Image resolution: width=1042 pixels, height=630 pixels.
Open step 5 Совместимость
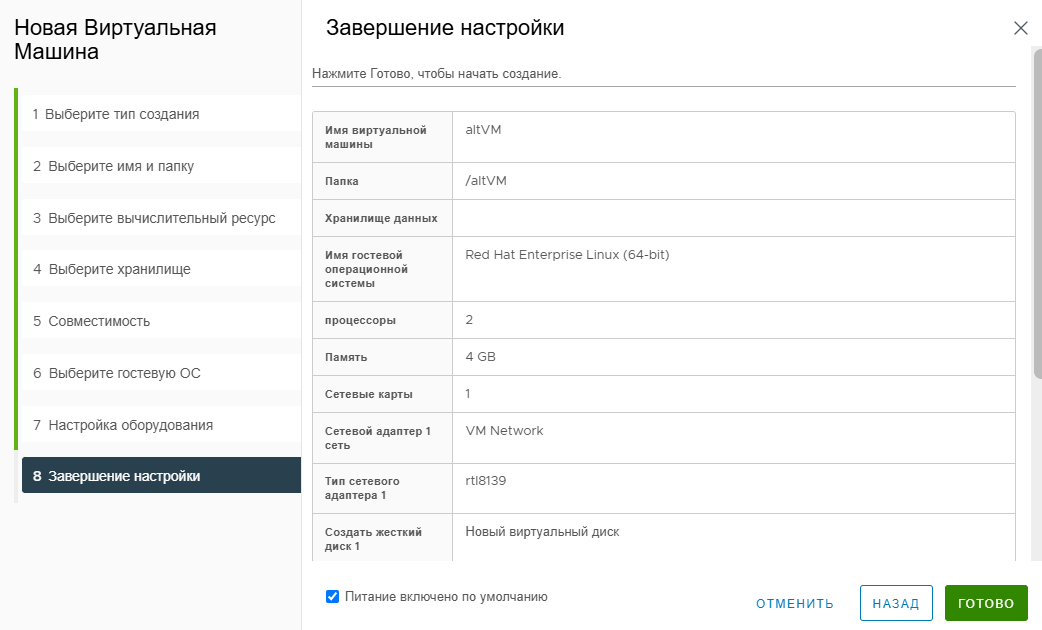(161, 320)
